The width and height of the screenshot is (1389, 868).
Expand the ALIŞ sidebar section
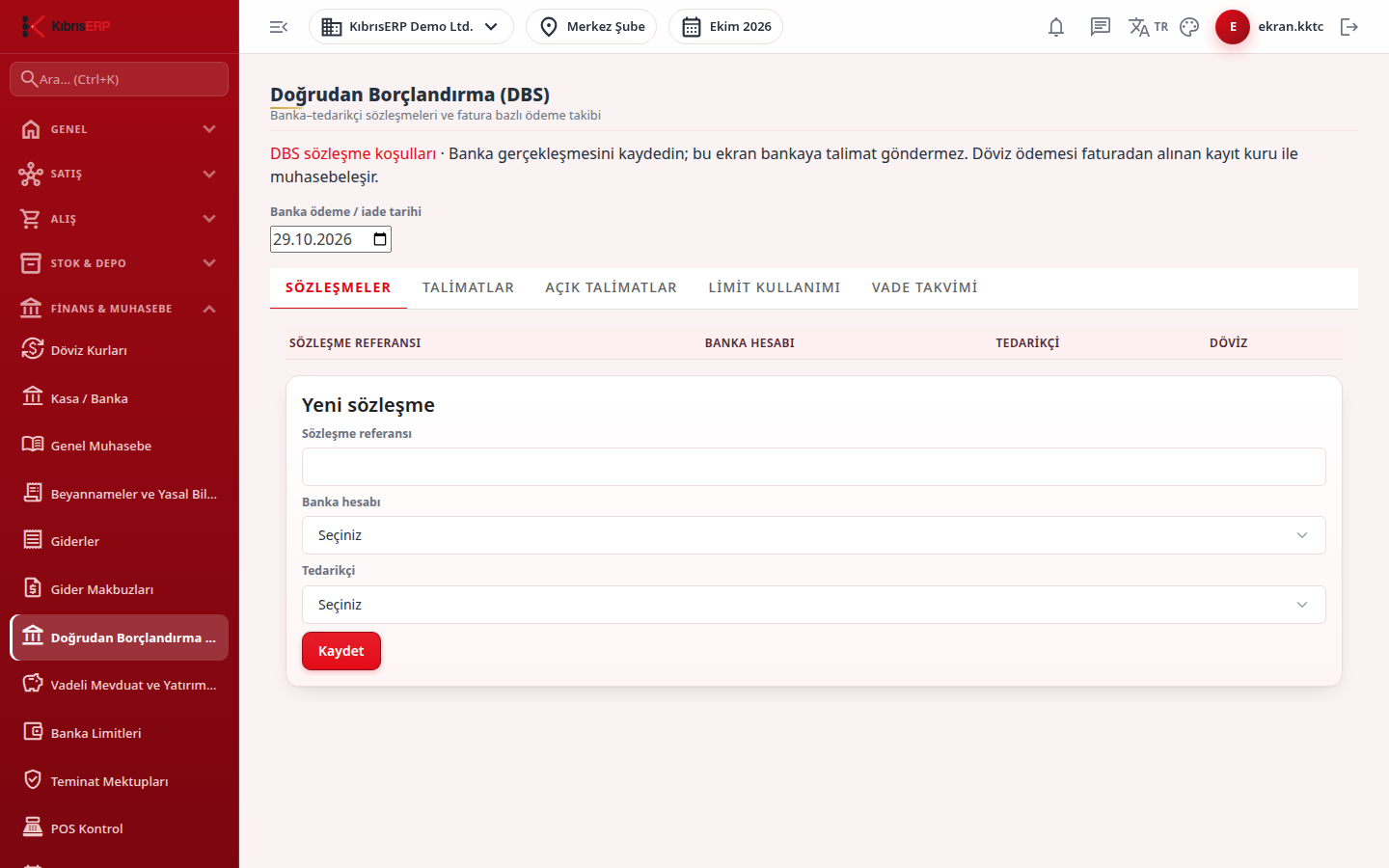(120, 219)
